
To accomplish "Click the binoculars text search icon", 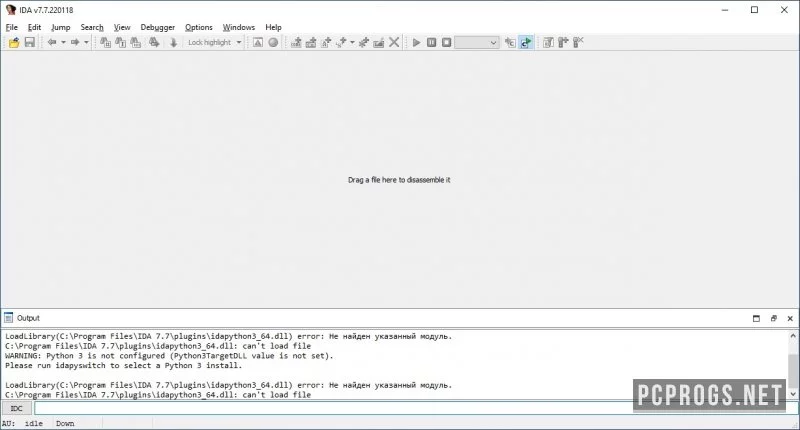I will click(x=120, y=42).
